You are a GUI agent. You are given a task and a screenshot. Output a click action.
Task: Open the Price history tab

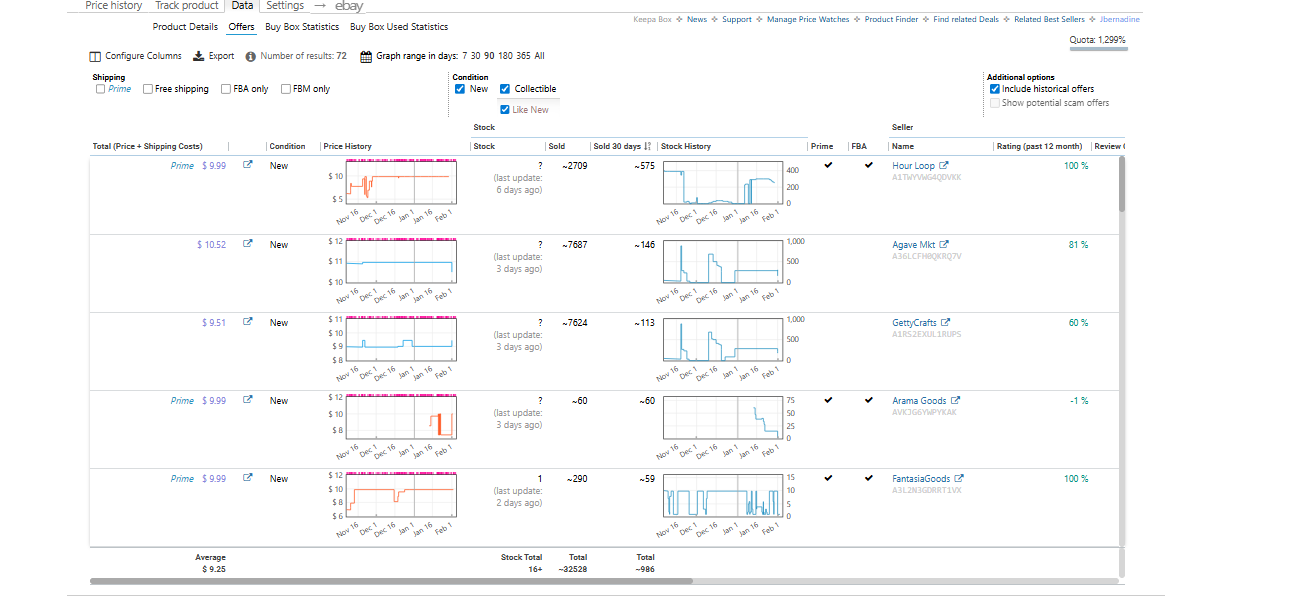pos(113,6)
